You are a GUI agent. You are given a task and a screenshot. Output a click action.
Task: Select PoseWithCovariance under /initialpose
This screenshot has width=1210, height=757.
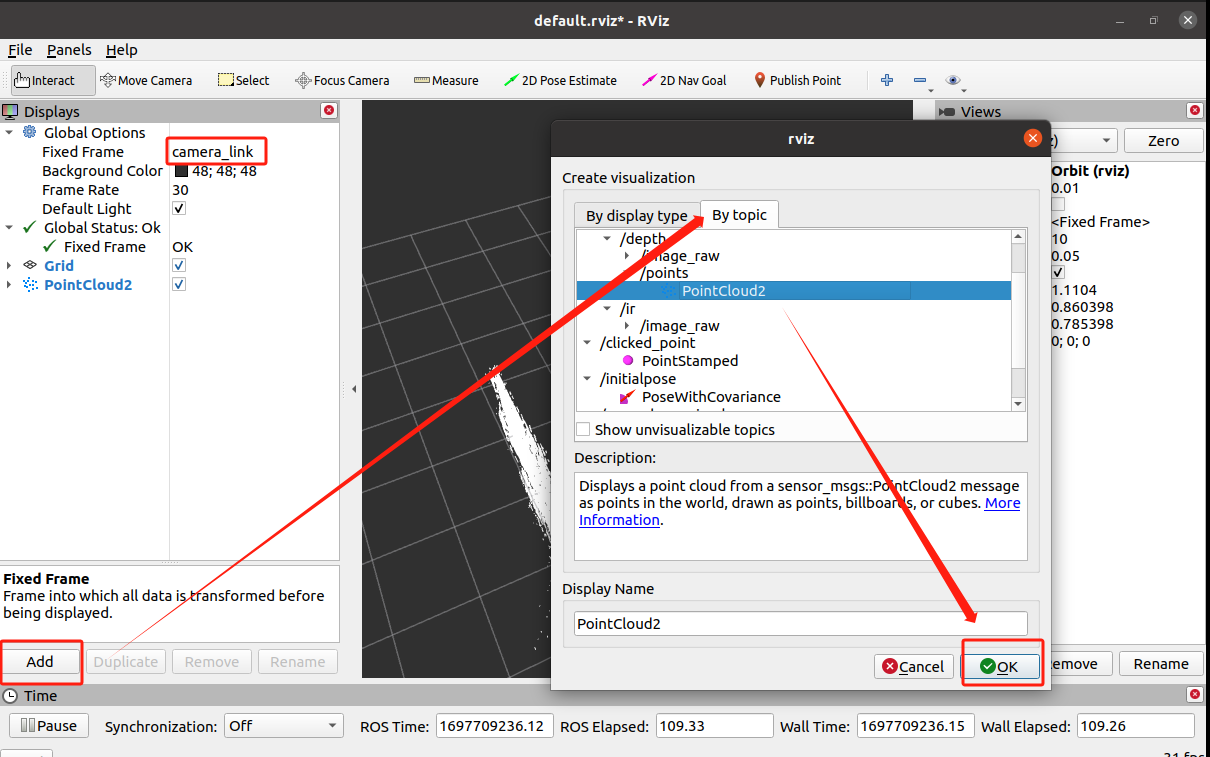pyautogui.click(x=711, y=397)
